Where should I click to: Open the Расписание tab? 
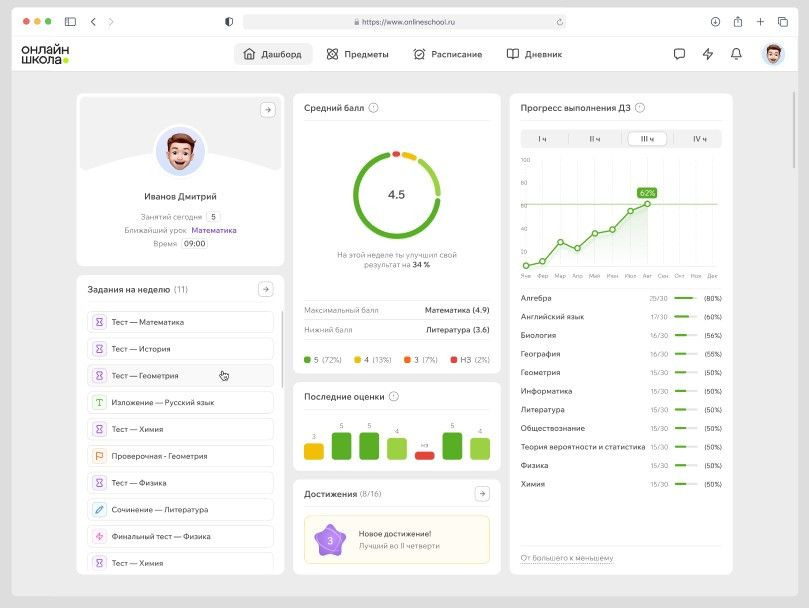(447, 54)
